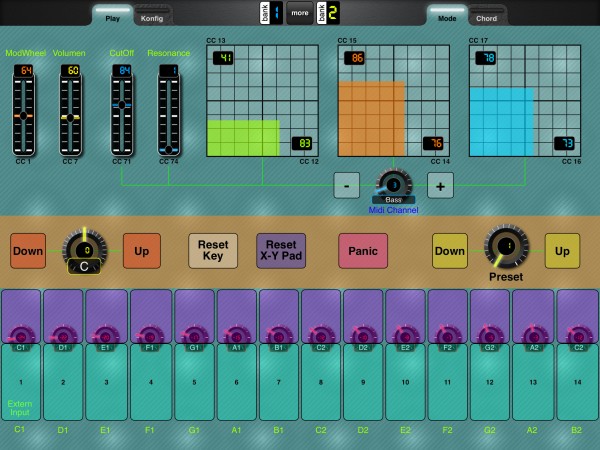Click the Midi Channel knob
Viewport: 600px width, 450px height.
(393, 184)
